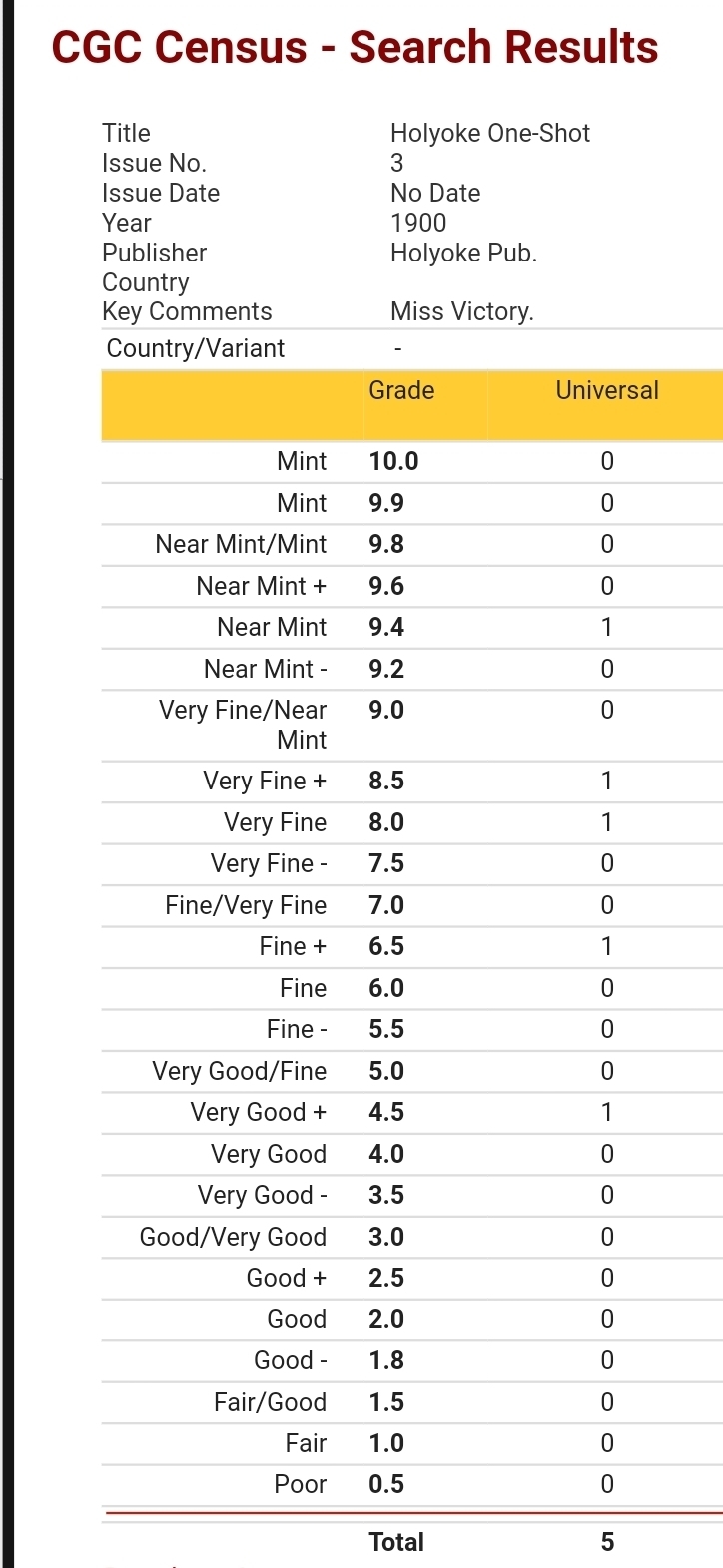Click the Near Mint/Mint 9.8 row

411,545
